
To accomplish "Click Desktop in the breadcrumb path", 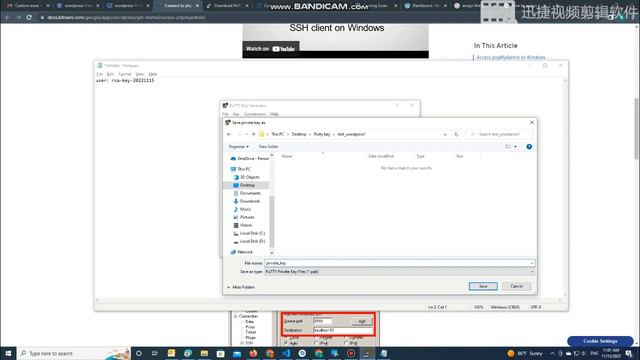I will 299,134.
